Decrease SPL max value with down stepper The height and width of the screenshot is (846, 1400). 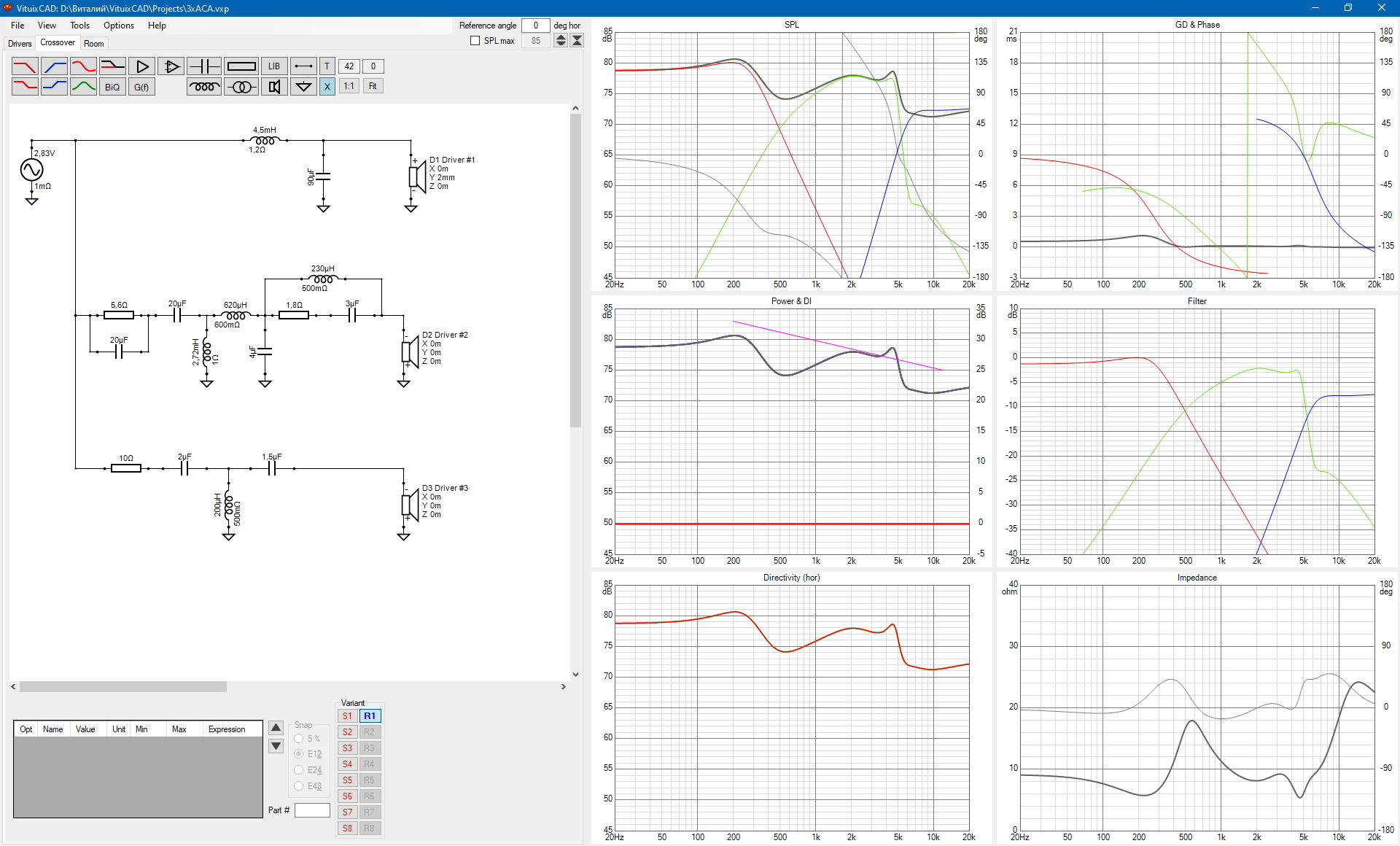tap(561, 44)
